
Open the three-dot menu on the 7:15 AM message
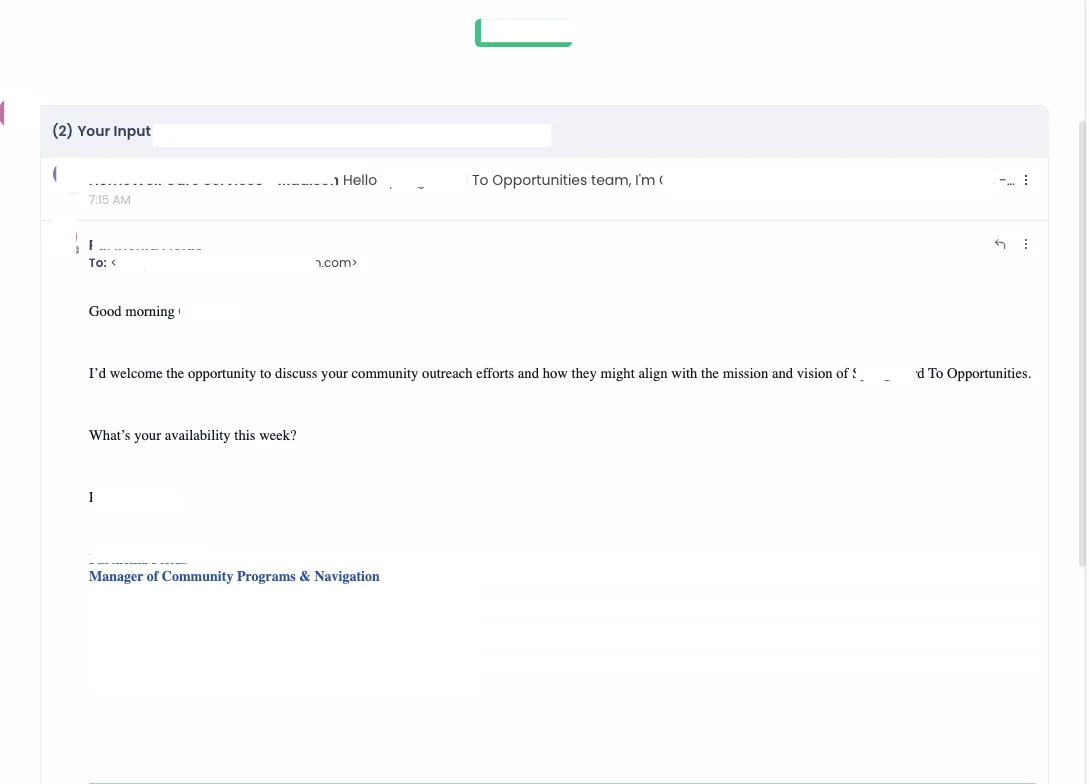click(1026, 180)
